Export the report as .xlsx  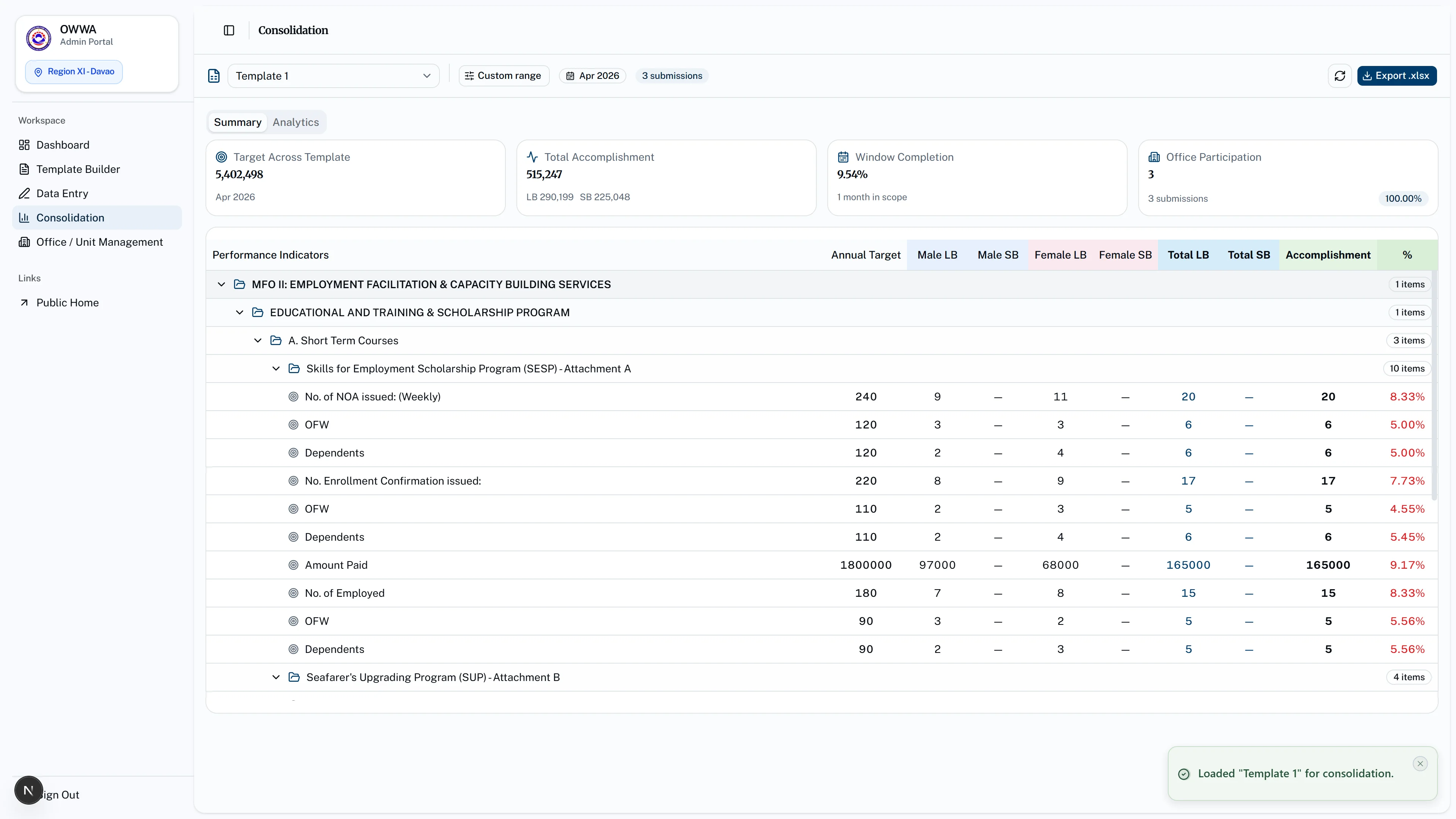pos(1396,76)
